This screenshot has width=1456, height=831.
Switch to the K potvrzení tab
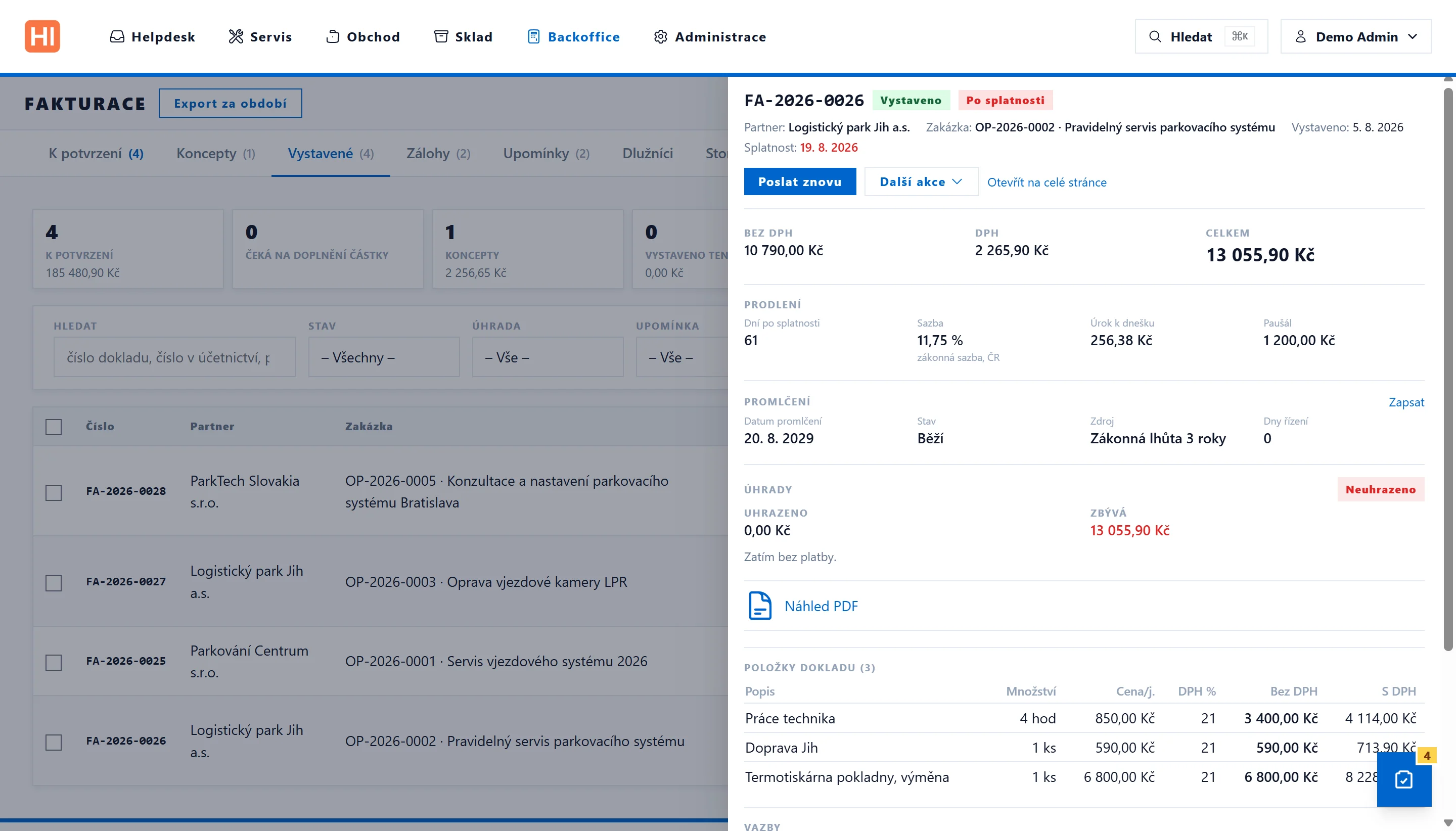[96, 154]
